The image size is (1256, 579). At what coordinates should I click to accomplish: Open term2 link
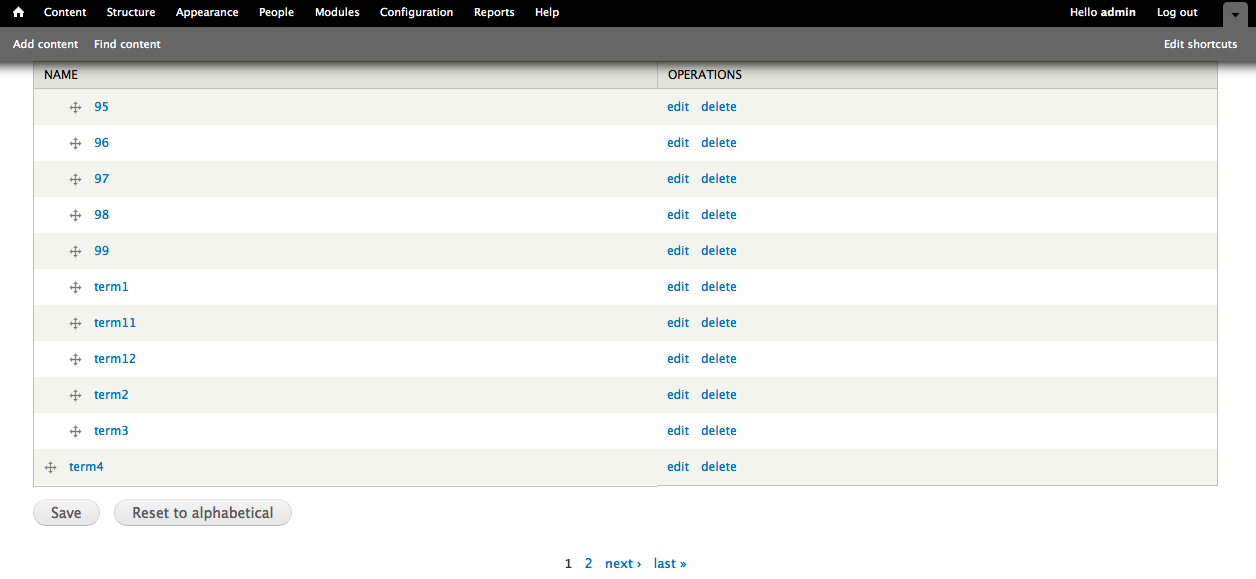(111, 395)
